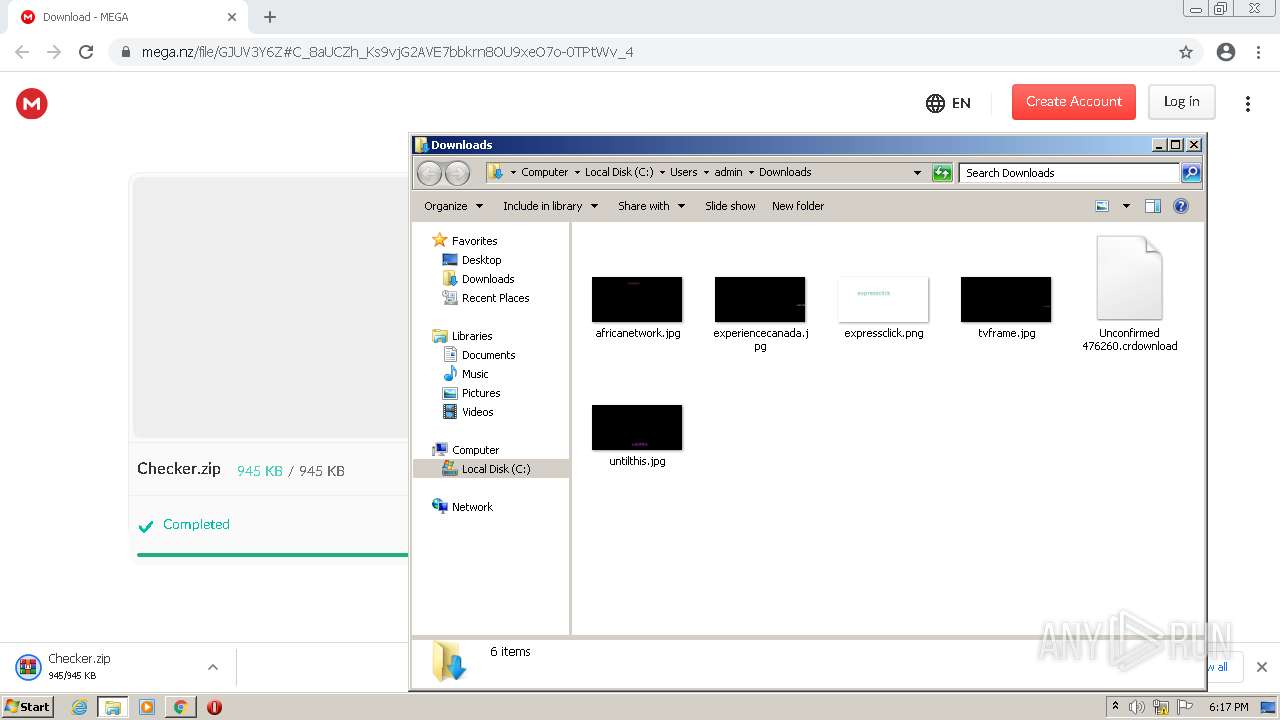
Task: Go forward in the browser
Action: [54, 52]
